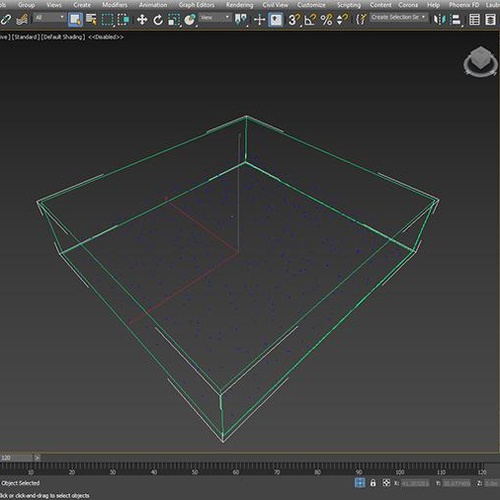
Task: Open the Select by Name dialog
Action: (x=91, y=20)
